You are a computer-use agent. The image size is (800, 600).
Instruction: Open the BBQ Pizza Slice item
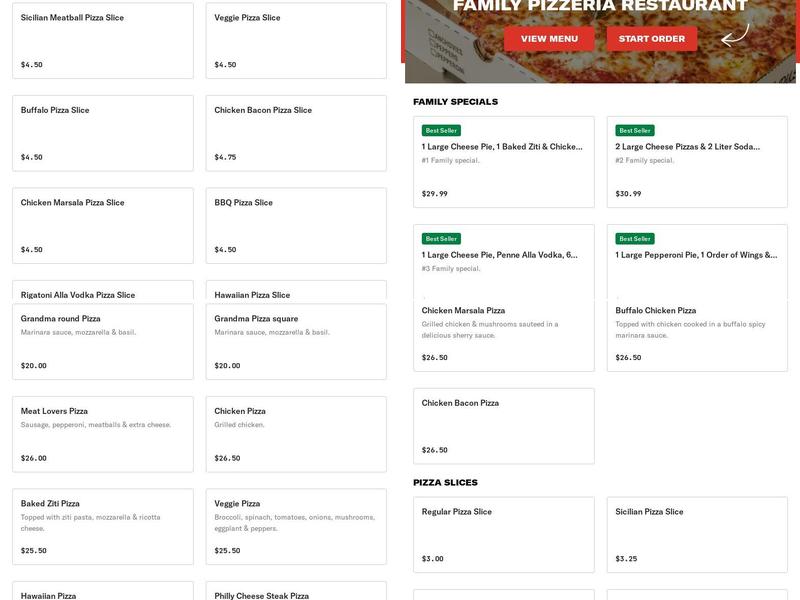coord(295,224)
